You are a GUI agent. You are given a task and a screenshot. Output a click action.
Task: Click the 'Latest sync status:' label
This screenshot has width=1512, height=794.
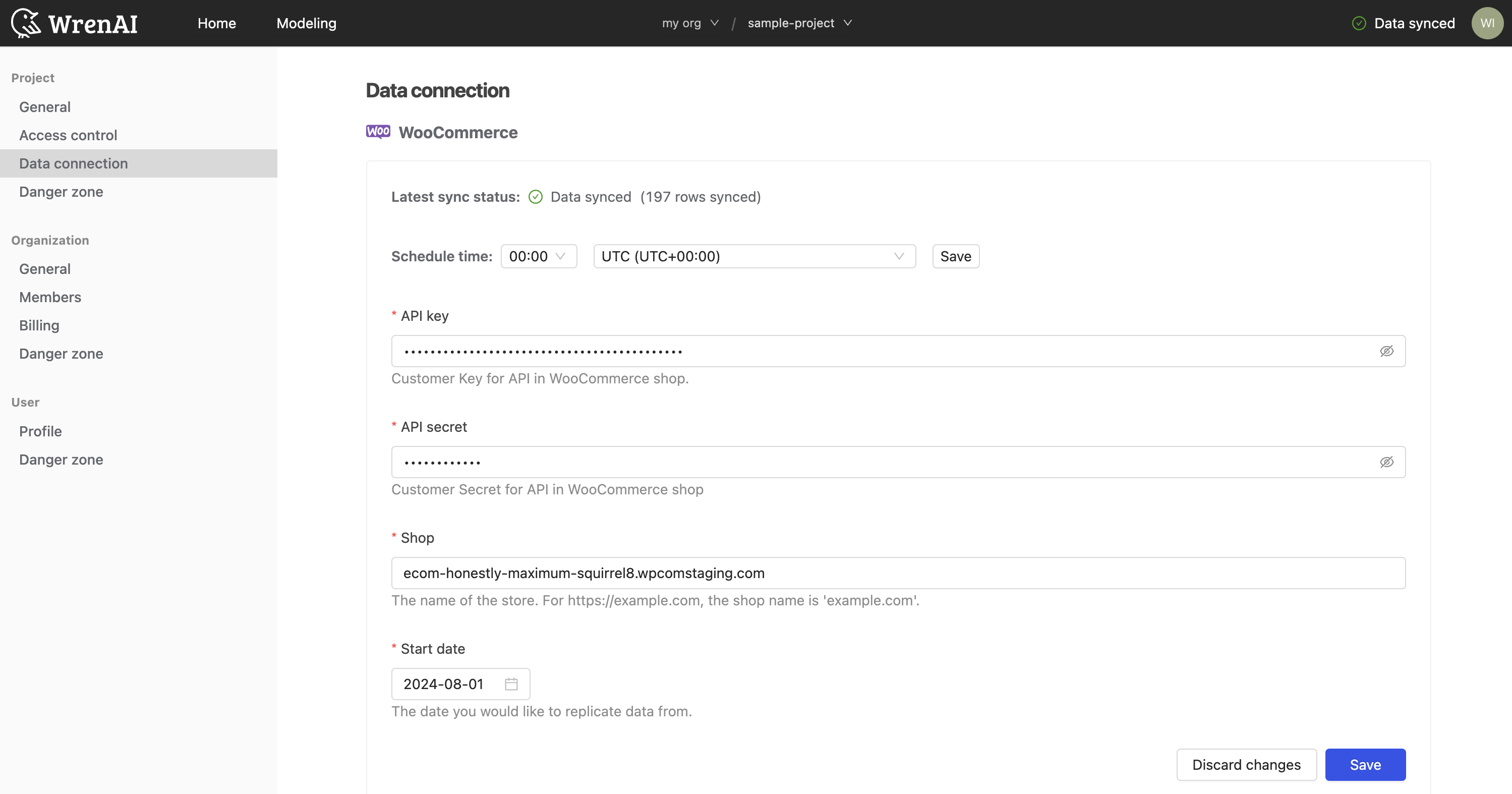[x=455, y=197]
